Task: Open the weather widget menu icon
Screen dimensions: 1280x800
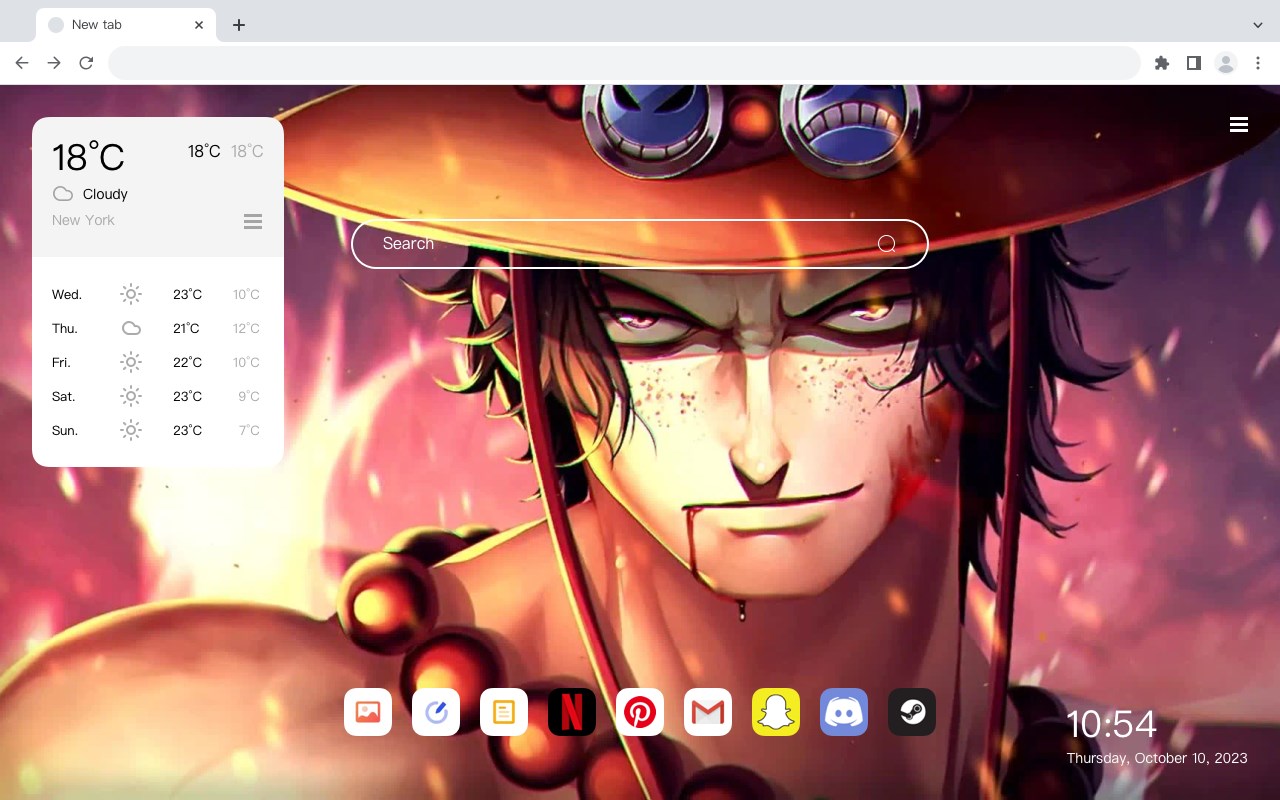Action: [253, 221]
